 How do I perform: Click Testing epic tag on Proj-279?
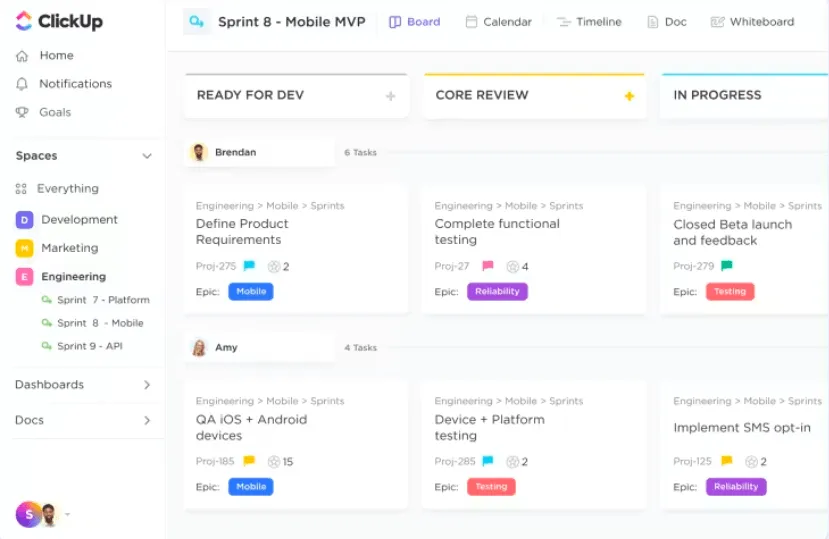tap(730, 291)
